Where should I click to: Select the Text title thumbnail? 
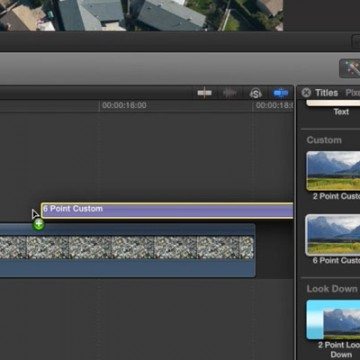tap(333, 103)
